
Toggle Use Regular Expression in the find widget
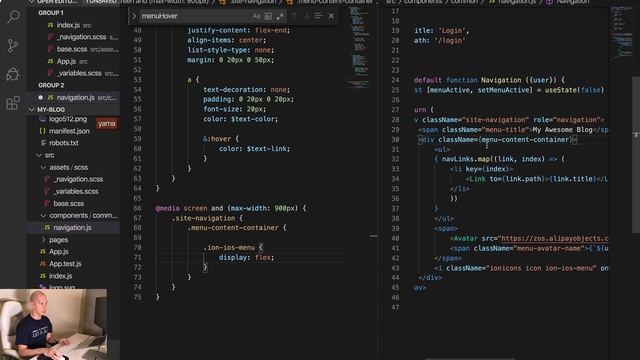[x=280, y=16]
